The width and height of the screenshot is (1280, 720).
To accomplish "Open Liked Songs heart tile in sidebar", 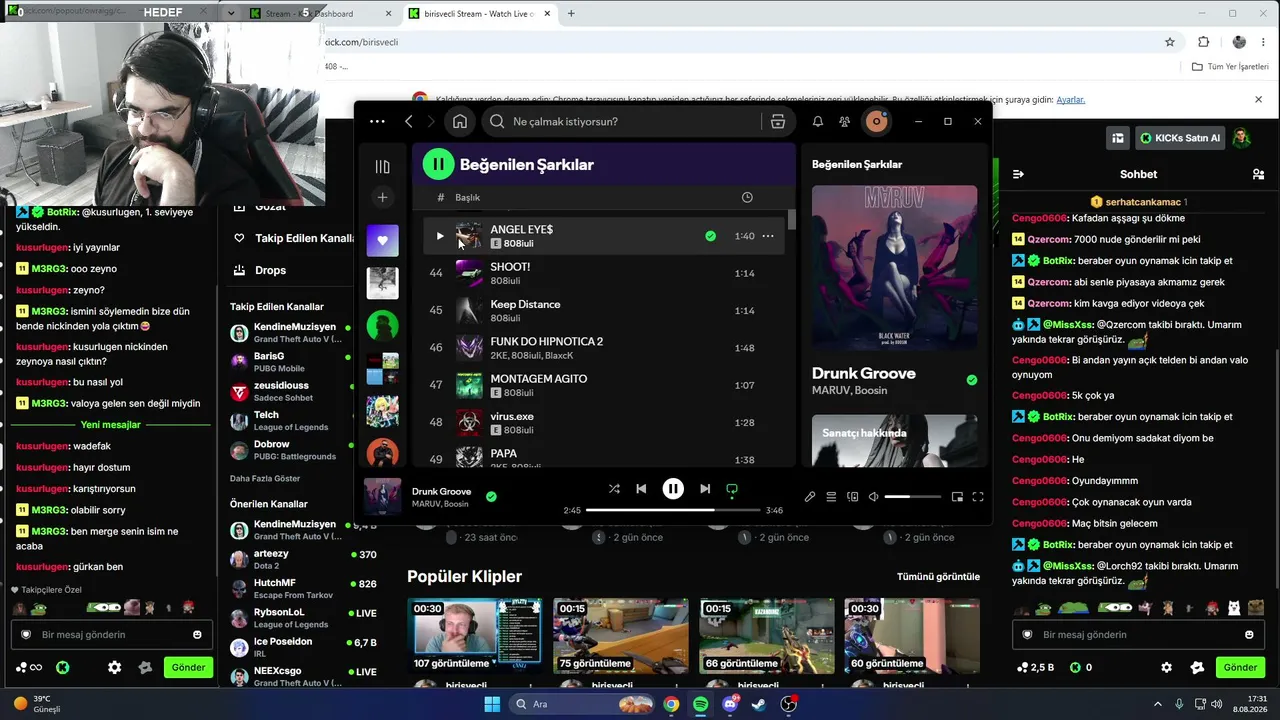I will point(382,240).
